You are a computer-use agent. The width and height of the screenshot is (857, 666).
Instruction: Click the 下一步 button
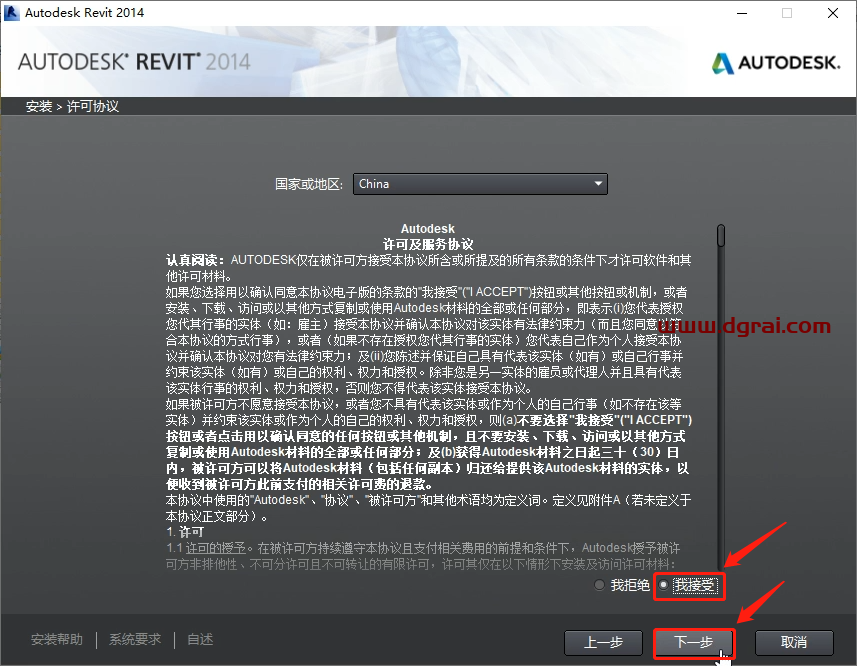(694, 642)
